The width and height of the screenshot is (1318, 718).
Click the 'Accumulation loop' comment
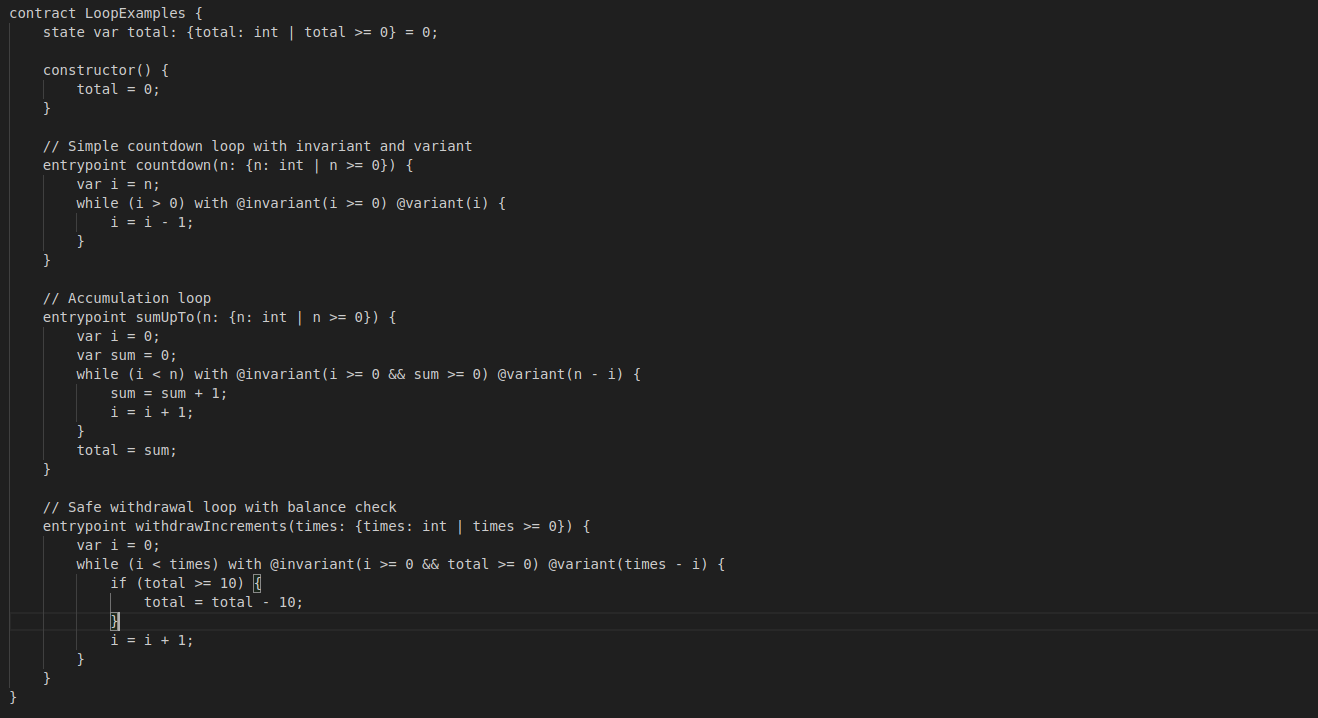(x=127, y=298)
